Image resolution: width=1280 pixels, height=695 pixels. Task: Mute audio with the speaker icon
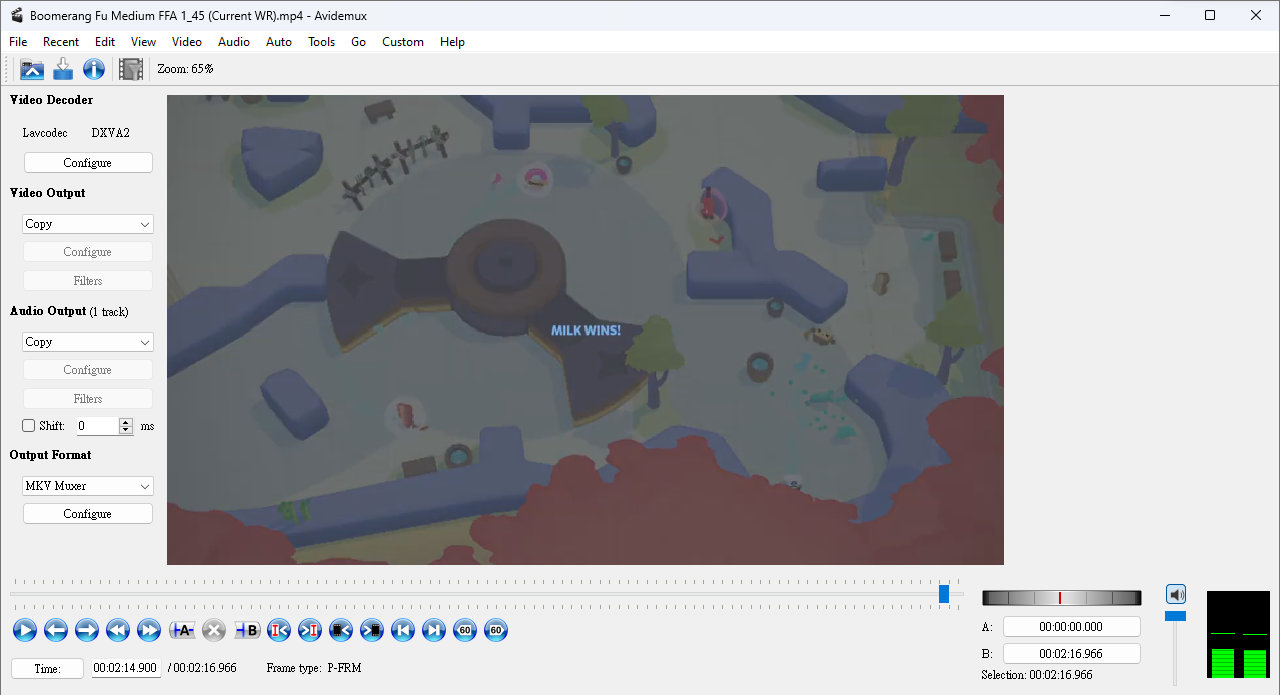tap(1176, 595)
